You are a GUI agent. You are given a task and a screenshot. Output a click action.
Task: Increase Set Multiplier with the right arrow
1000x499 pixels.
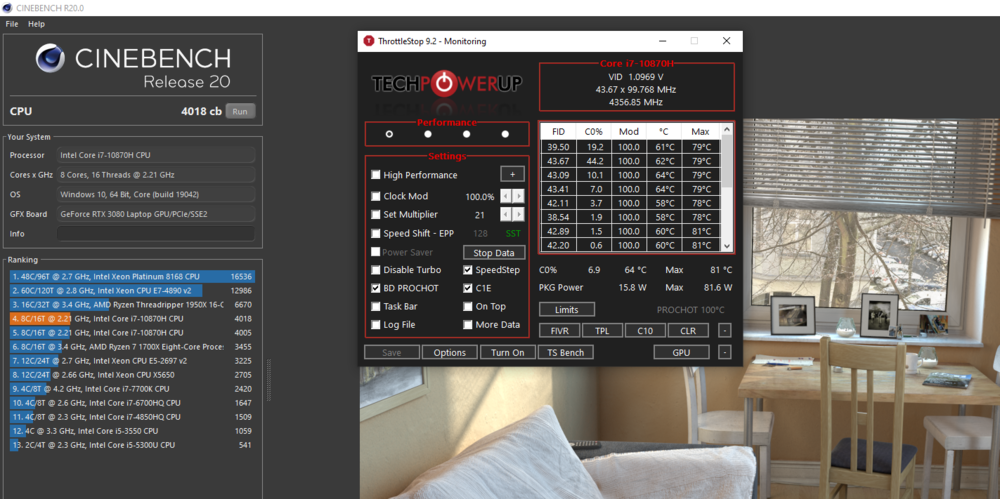[x=518, y=214]
